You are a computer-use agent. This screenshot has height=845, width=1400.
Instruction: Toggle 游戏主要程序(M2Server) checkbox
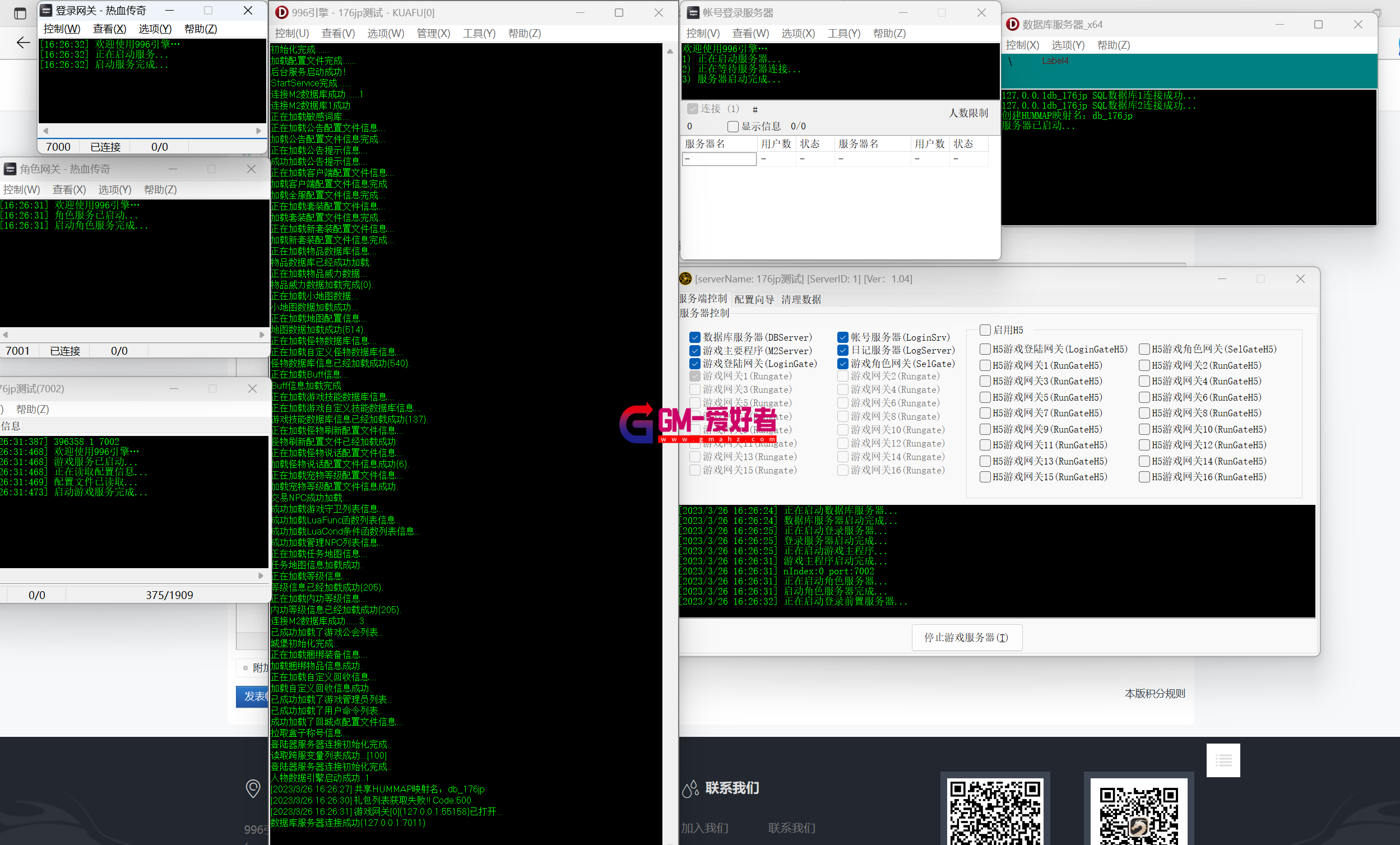click(x=694, y=351)
